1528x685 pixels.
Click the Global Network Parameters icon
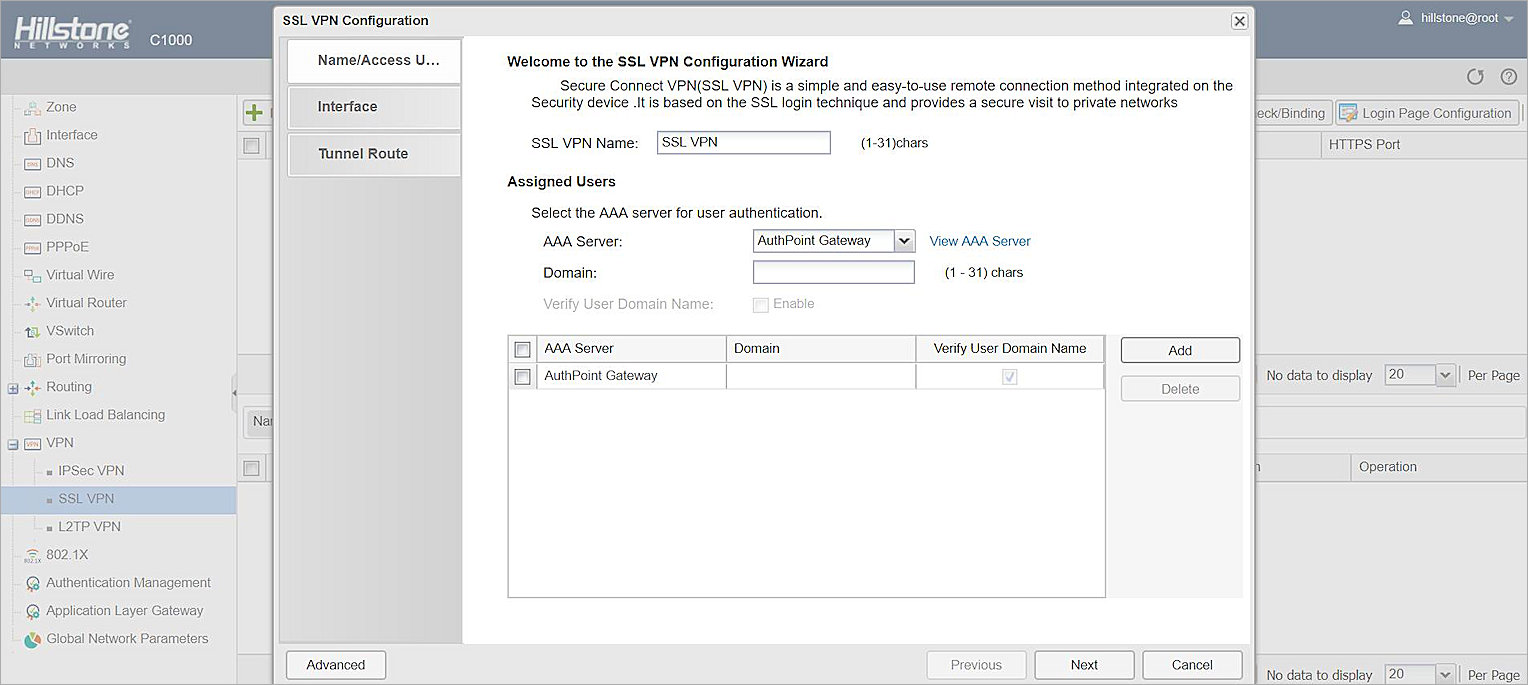pos(32,639)
